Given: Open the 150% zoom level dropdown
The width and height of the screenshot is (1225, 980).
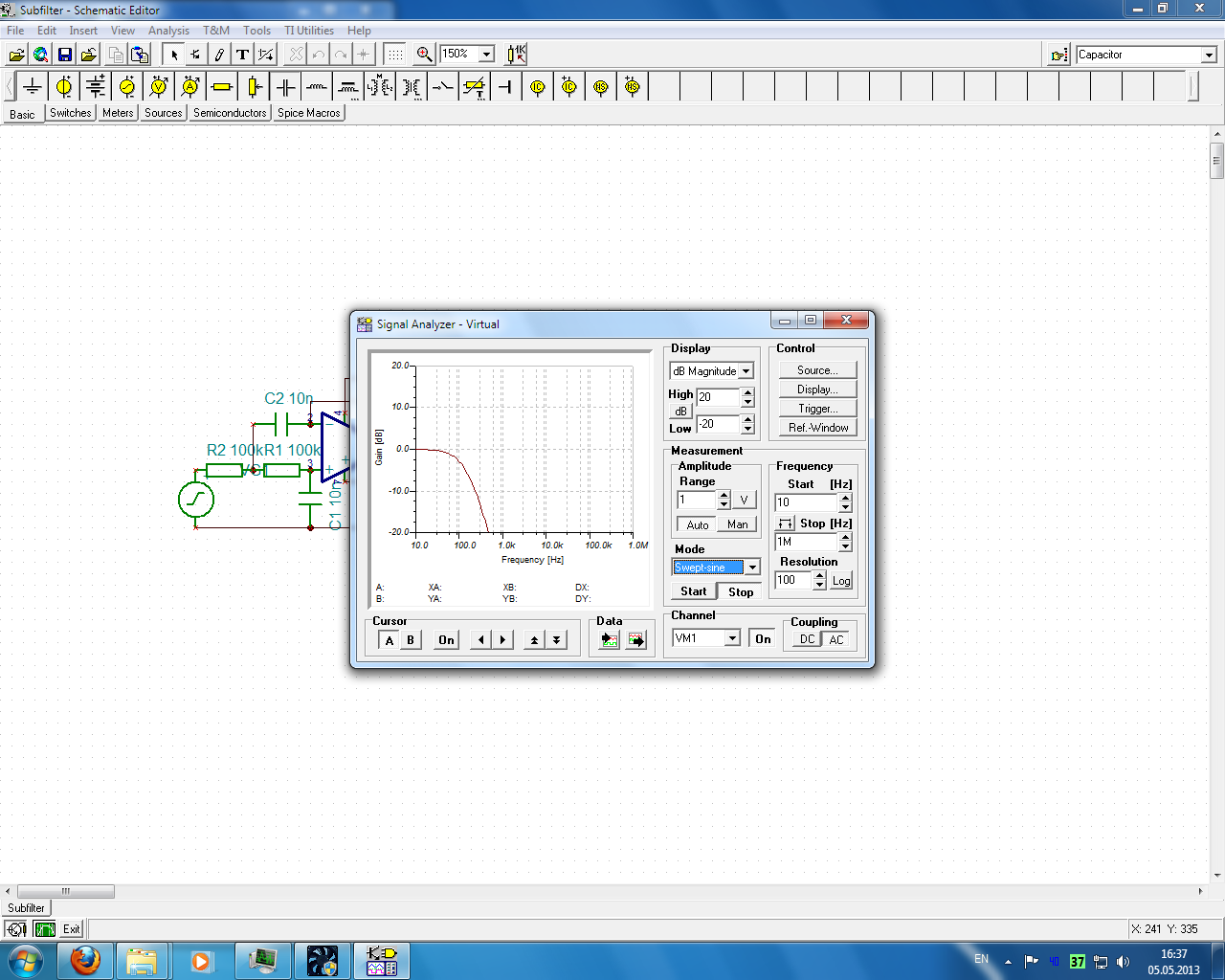Looking at the screenshot, I should click(486, 55).
